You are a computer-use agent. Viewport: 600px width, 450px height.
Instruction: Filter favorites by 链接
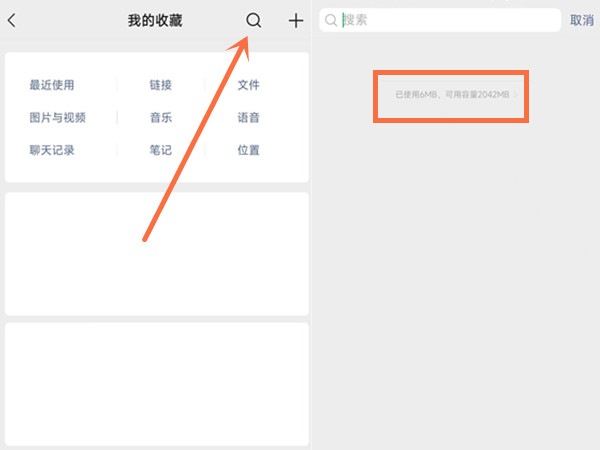160,85
